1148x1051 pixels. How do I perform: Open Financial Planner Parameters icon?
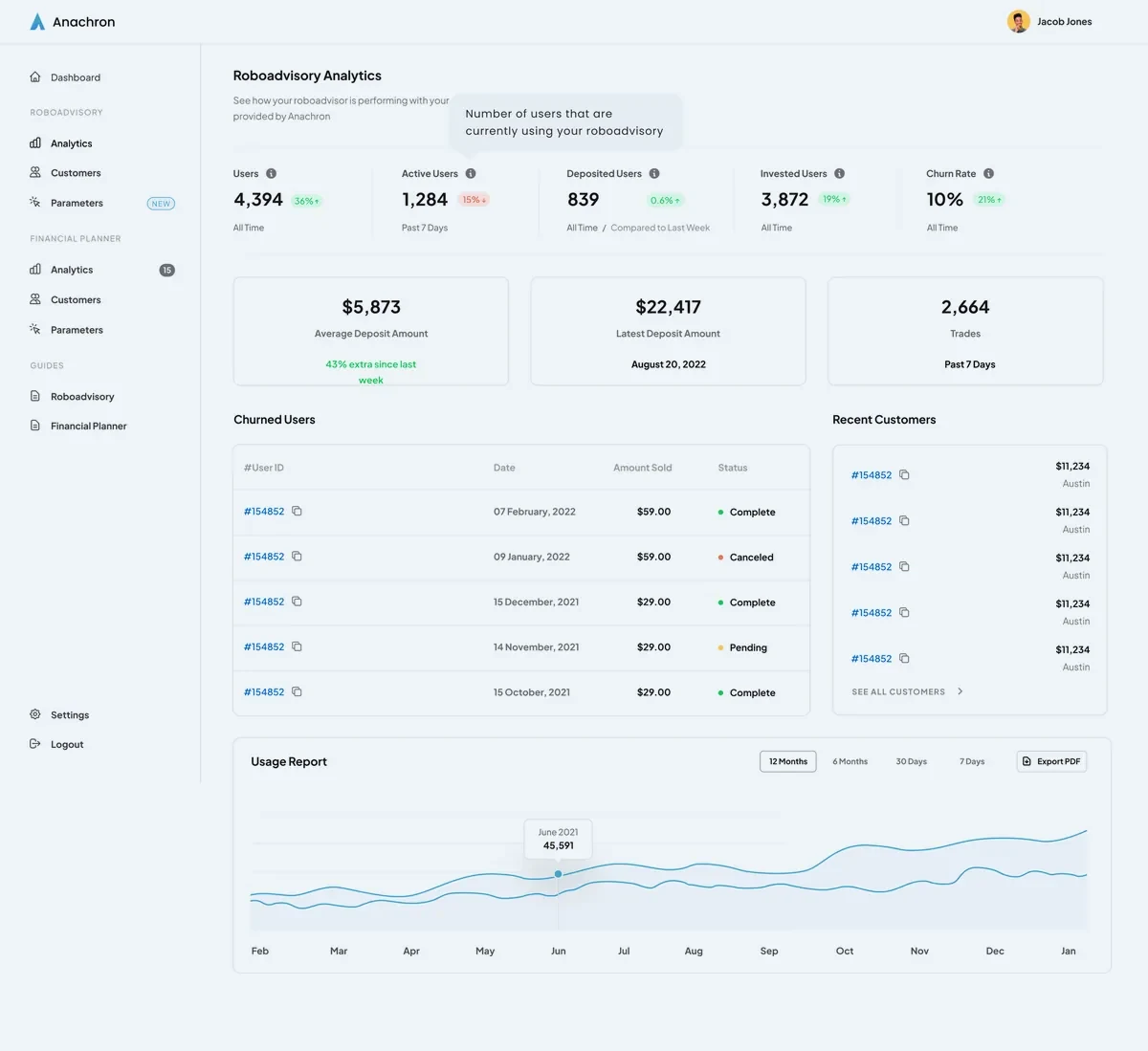coord(35,329)
